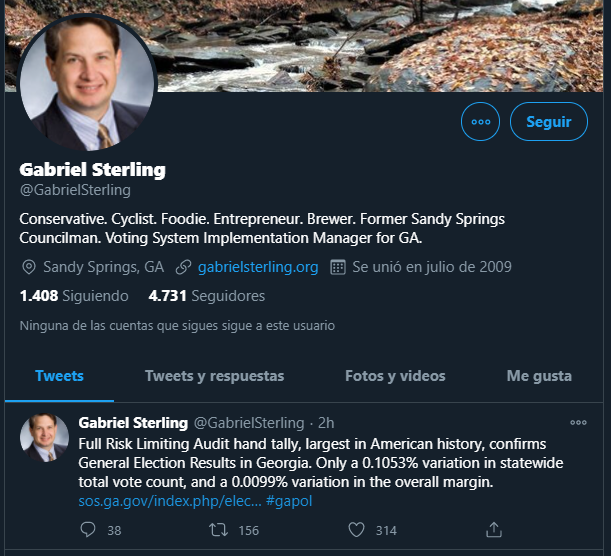
Task: Like the tweet with heart icon
Action: pos(356,530)
